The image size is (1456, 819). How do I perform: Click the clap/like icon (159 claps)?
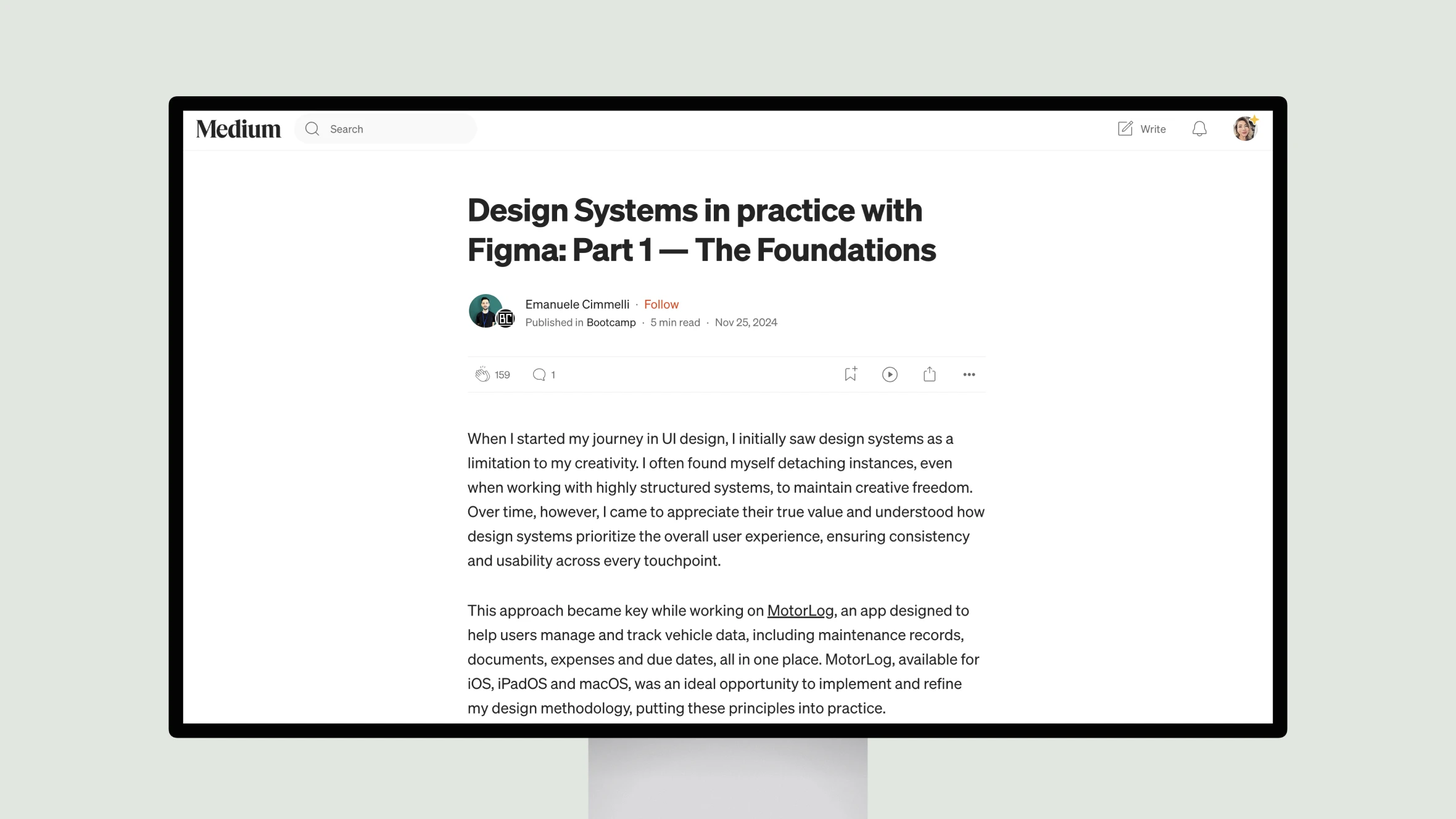point(481,374)
